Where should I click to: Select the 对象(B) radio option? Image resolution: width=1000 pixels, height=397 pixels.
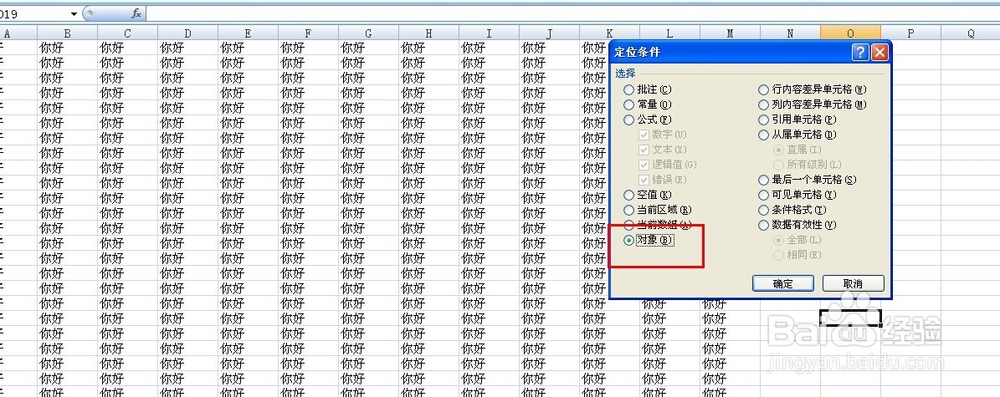pos(649,240)
